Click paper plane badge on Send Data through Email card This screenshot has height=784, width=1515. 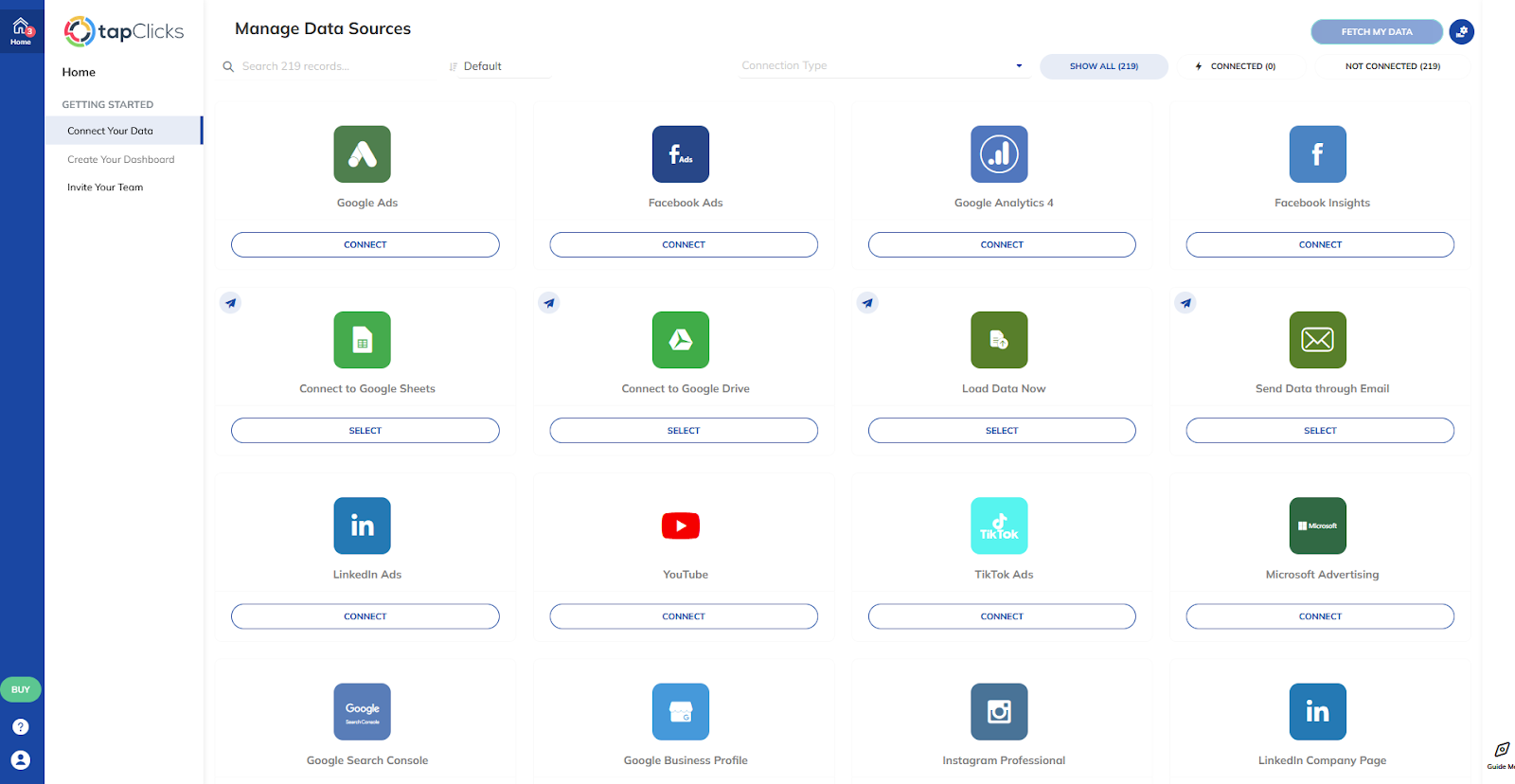pyautogui.click(x=1185, y=303)
